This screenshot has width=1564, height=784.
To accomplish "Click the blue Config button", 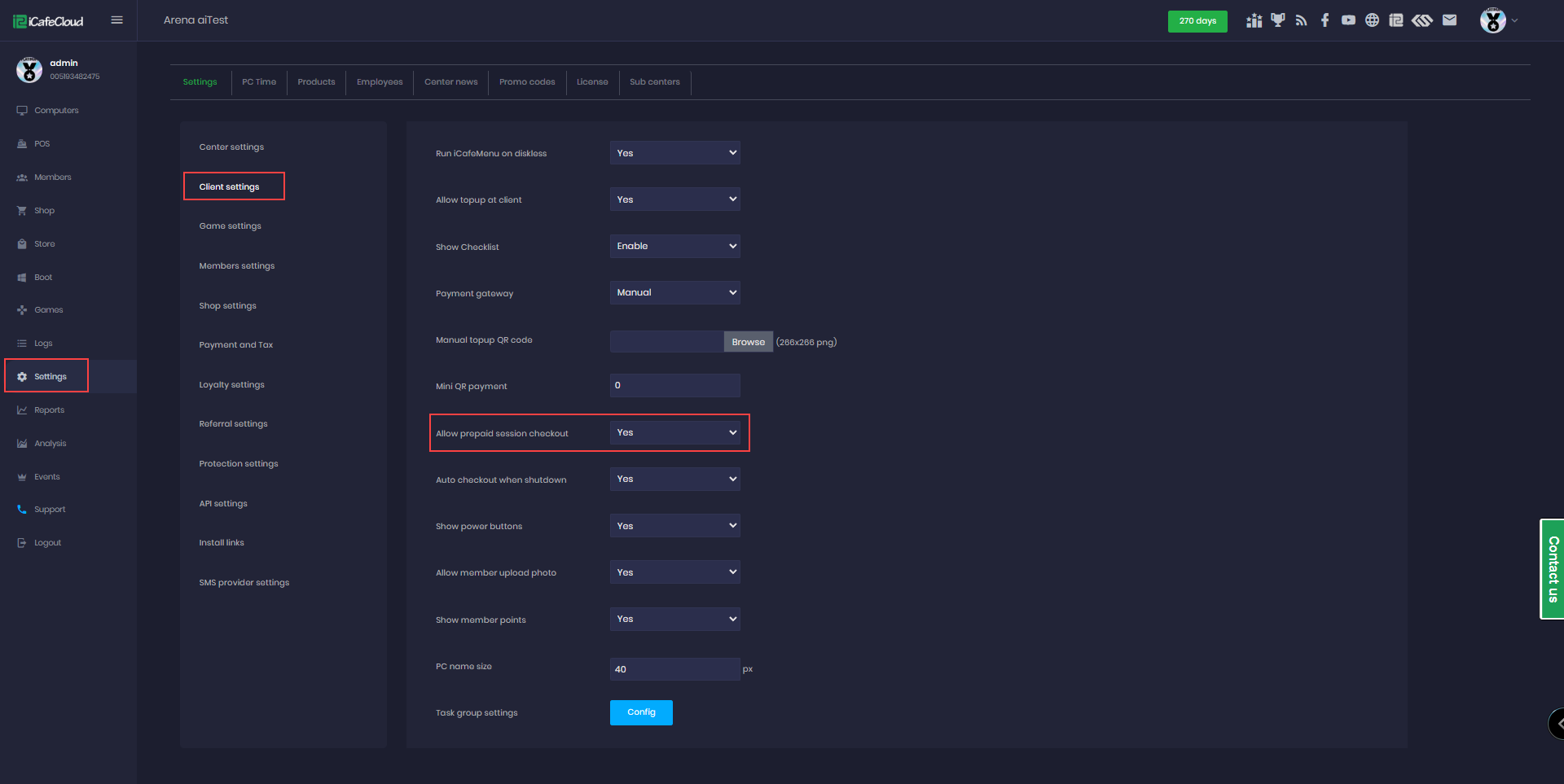I will tap(641, 712).
